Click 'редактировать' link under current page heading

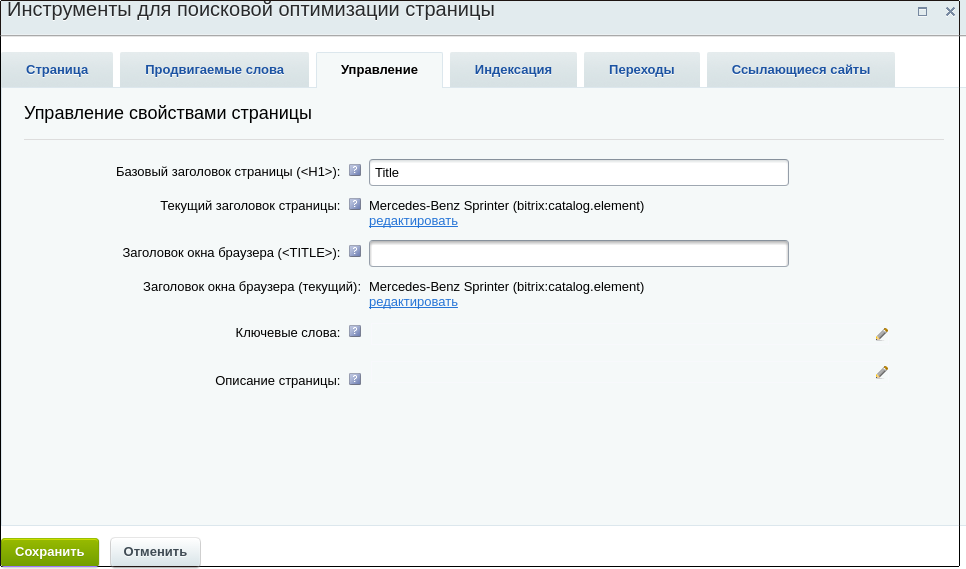point(413,221)
